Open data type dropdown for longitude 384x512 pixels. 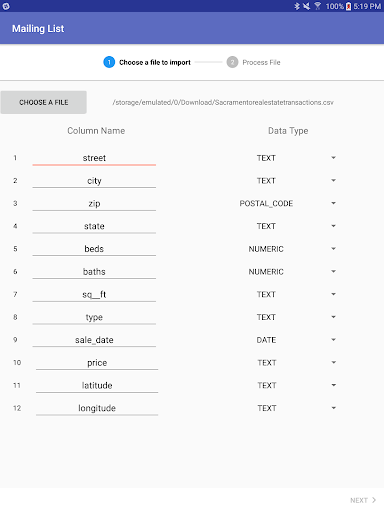[288, 408]
